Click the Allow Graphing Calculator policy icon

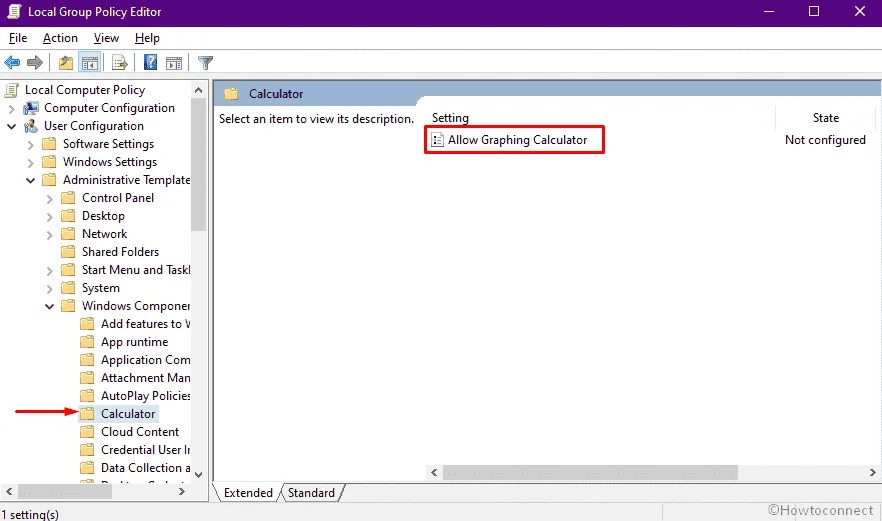(437, 140)
